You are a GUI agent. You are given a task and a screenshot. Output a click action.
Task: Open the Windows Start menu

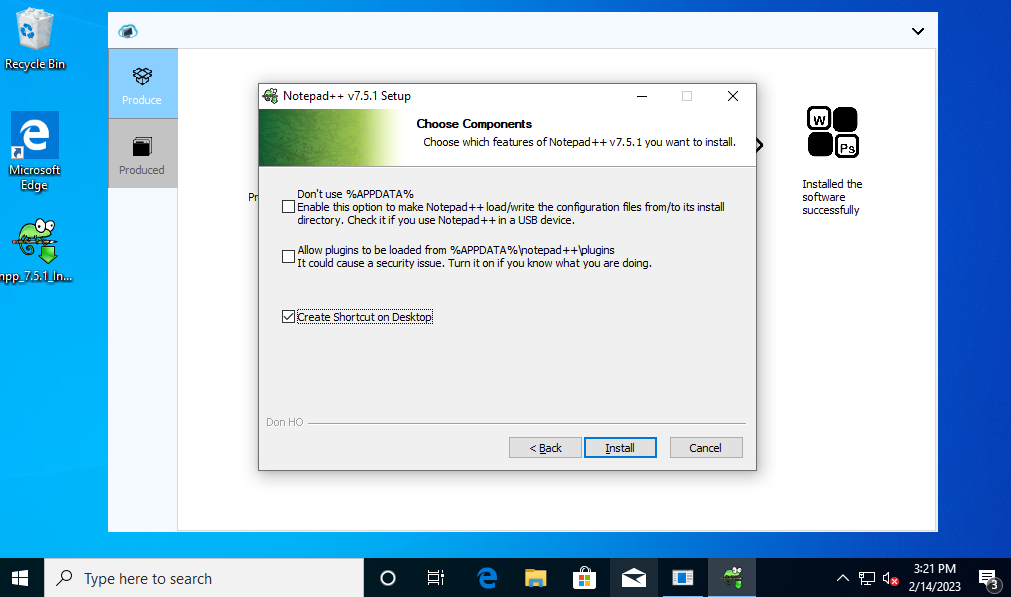[x=21, y=578]
